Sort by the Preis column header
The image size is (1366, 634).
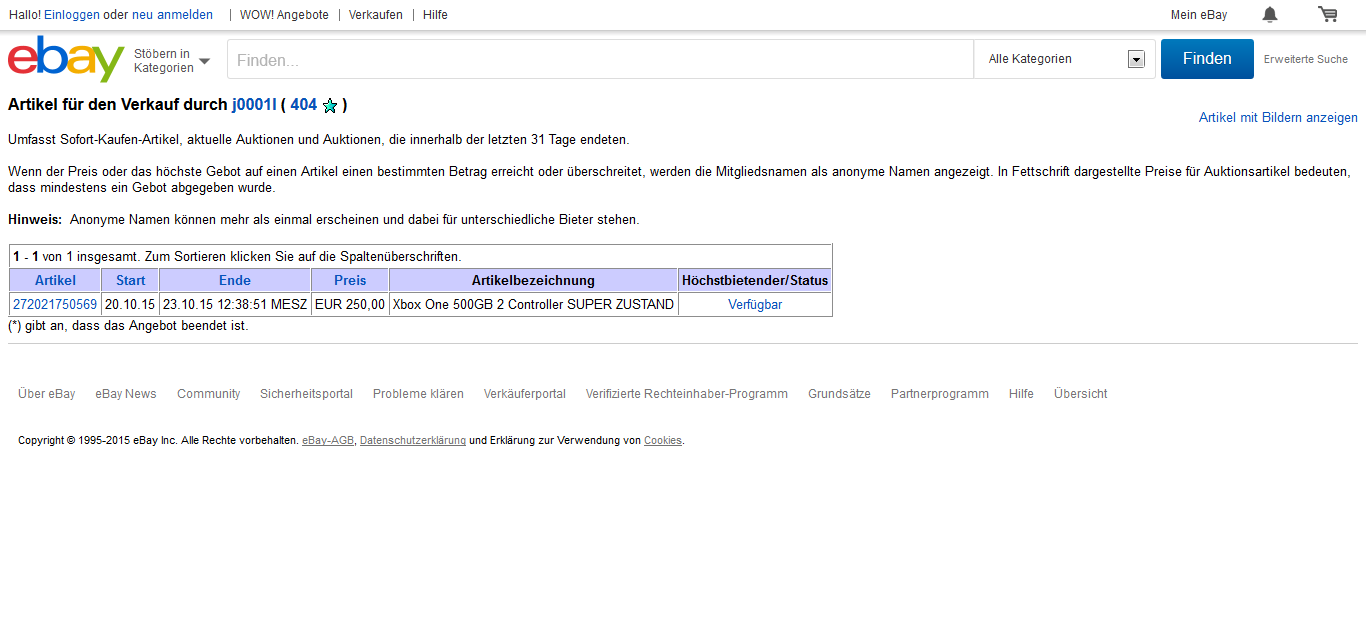pos(350,280)
